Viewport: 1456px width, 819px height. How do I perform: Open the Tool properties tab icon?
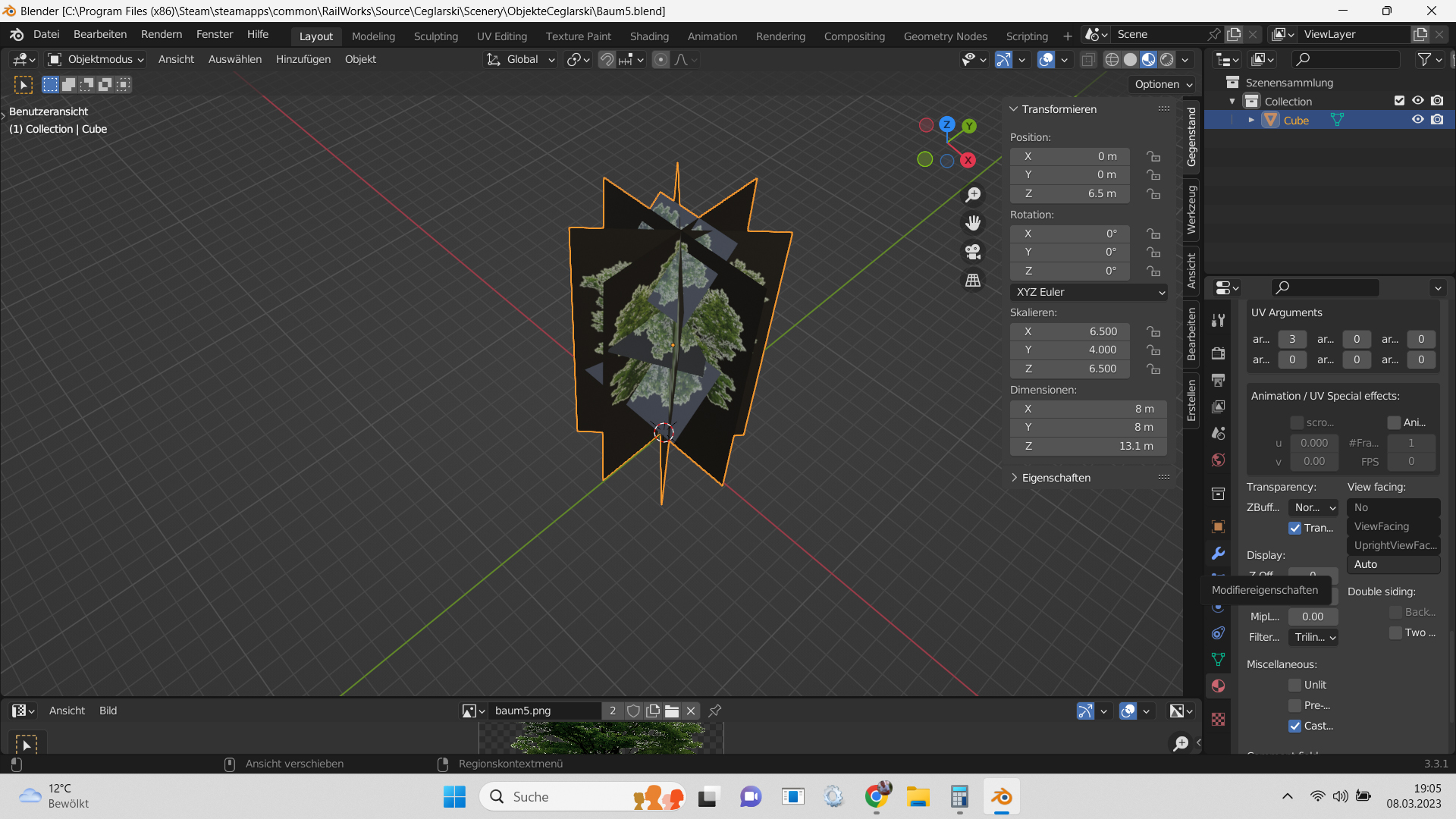click(1218, 321)
